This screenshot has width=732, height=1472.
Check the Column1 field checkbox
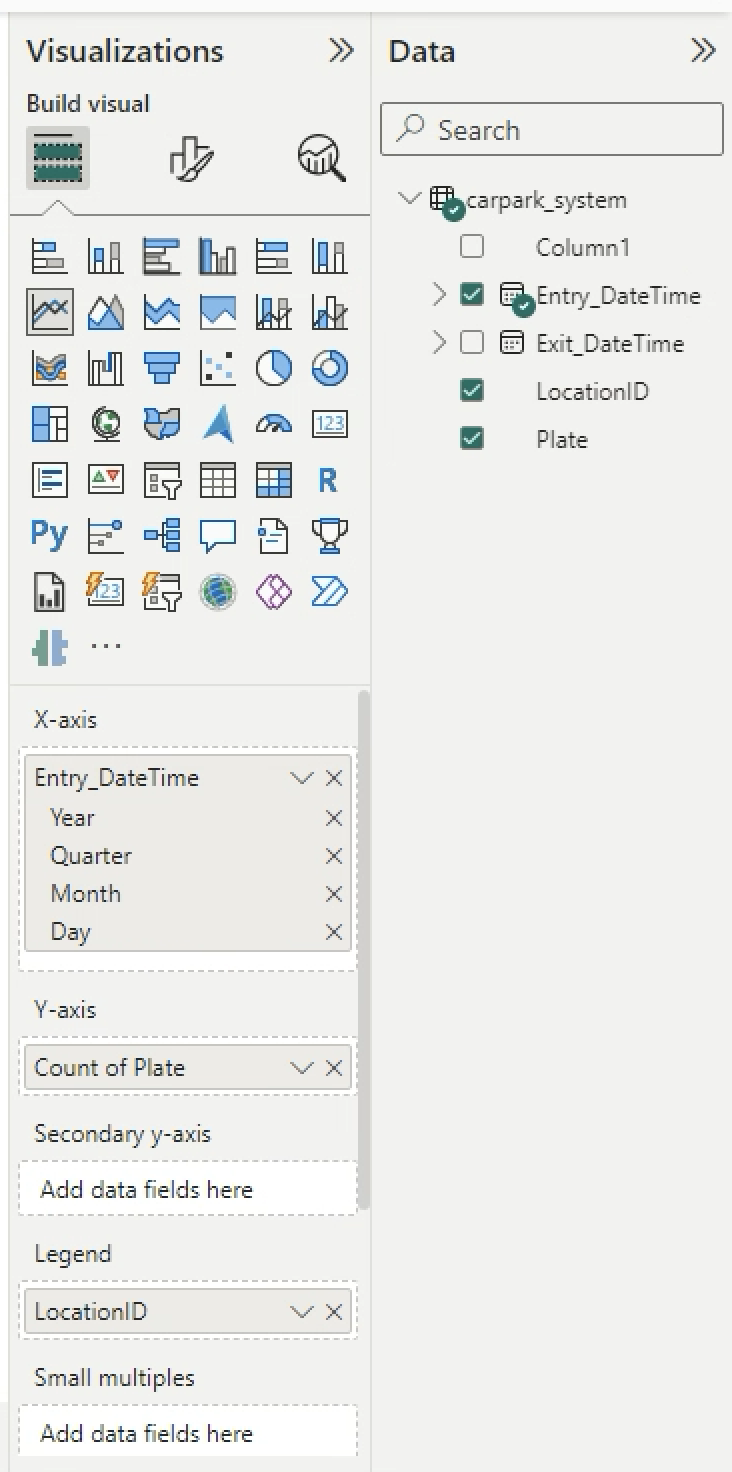click(471, 247)
